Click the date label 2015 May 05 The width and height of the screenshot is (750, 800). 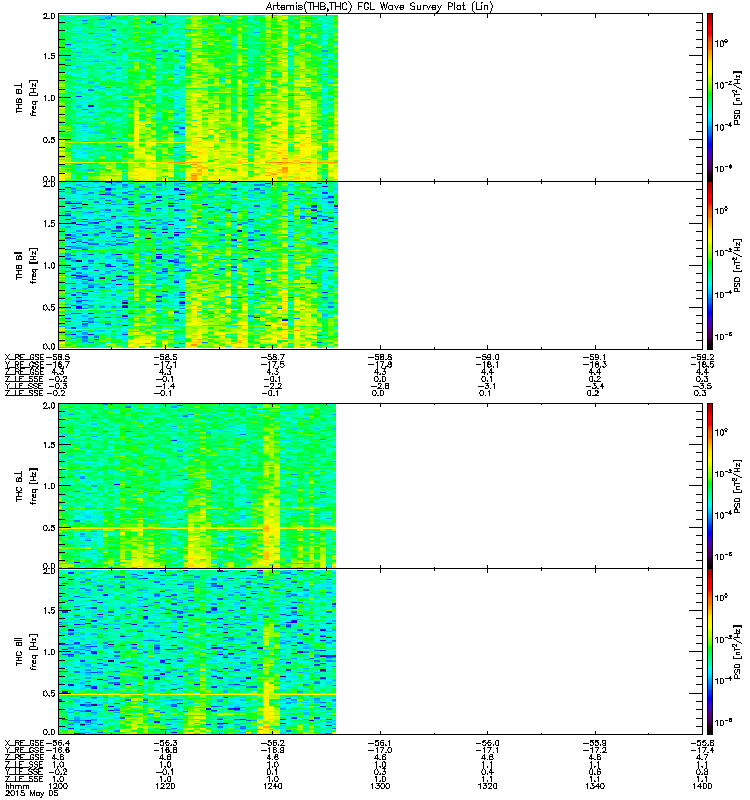(x=32, y=794)
